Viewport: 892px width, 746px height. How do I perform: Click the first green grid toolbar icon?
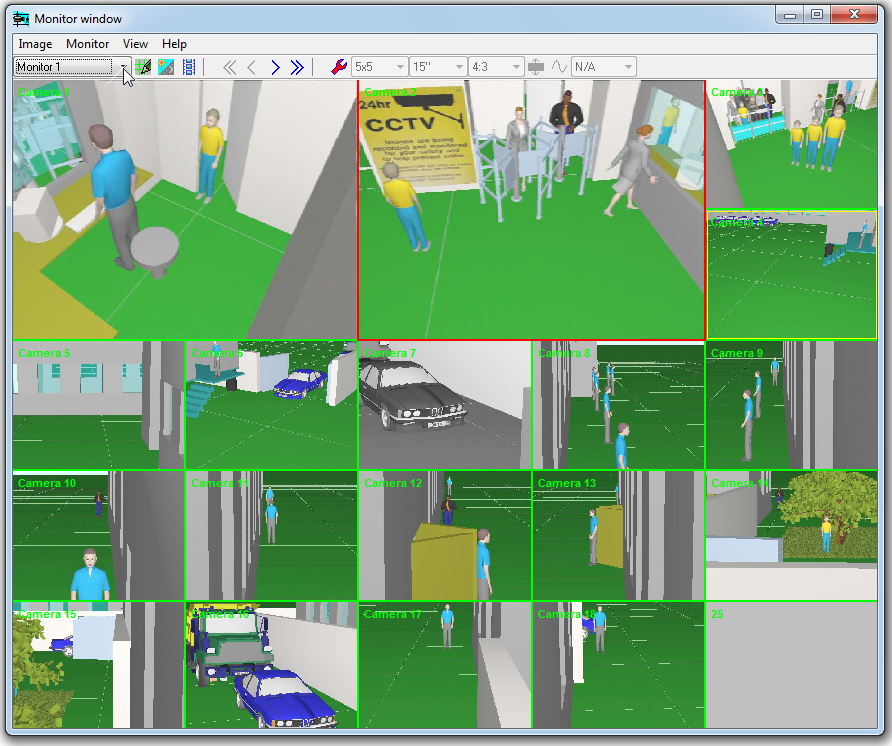pyautogui.click(x=143, y=67)
